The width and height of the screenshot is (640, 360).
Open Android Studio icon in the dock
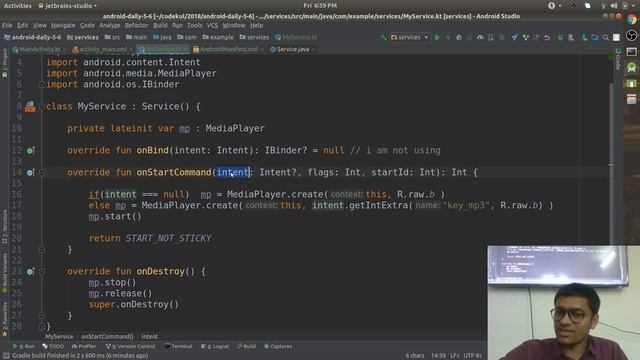click(x=631, y=67)
